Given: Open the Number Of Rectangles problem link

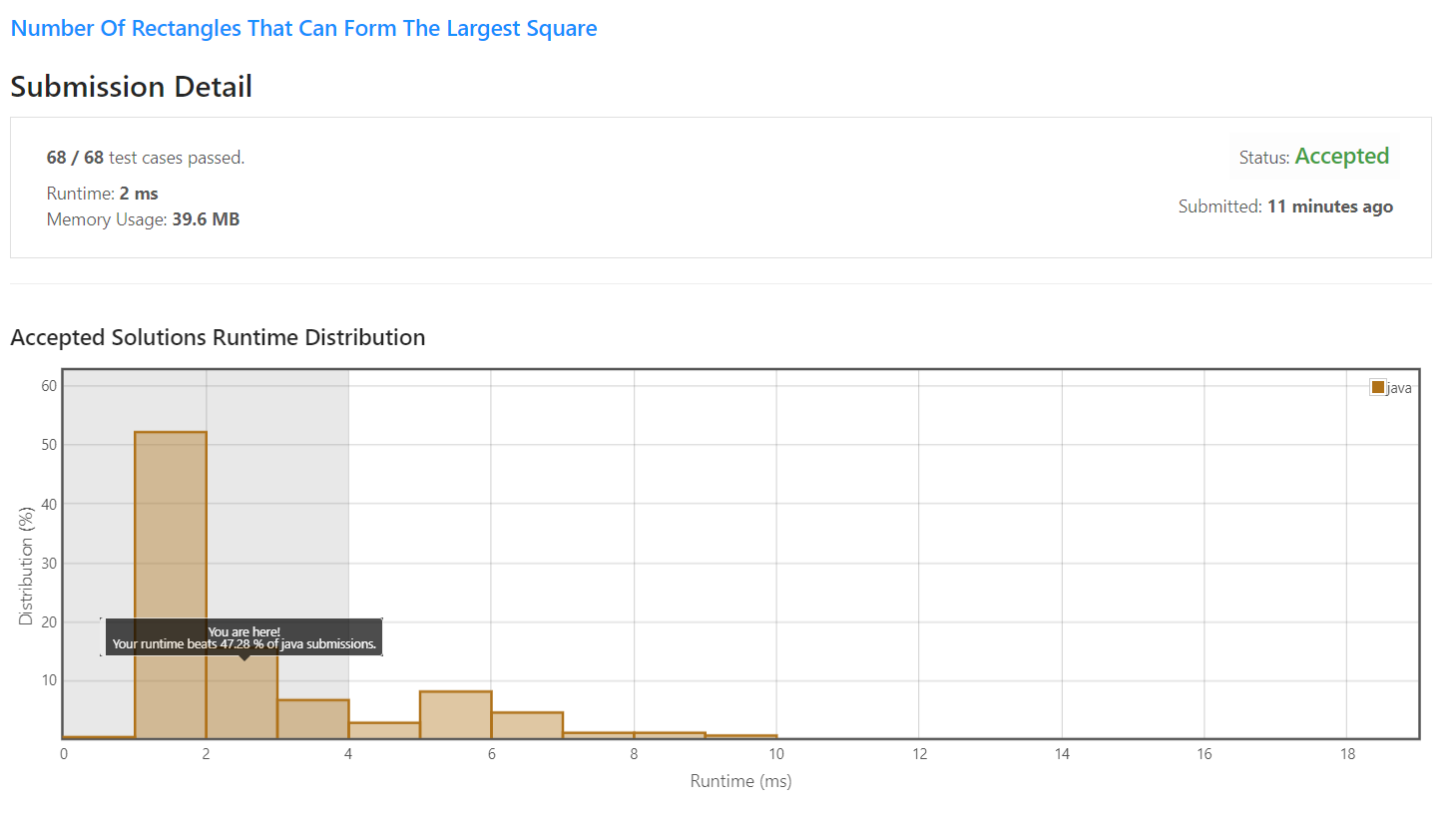Looking at the screenshot, I should point(303,29).
